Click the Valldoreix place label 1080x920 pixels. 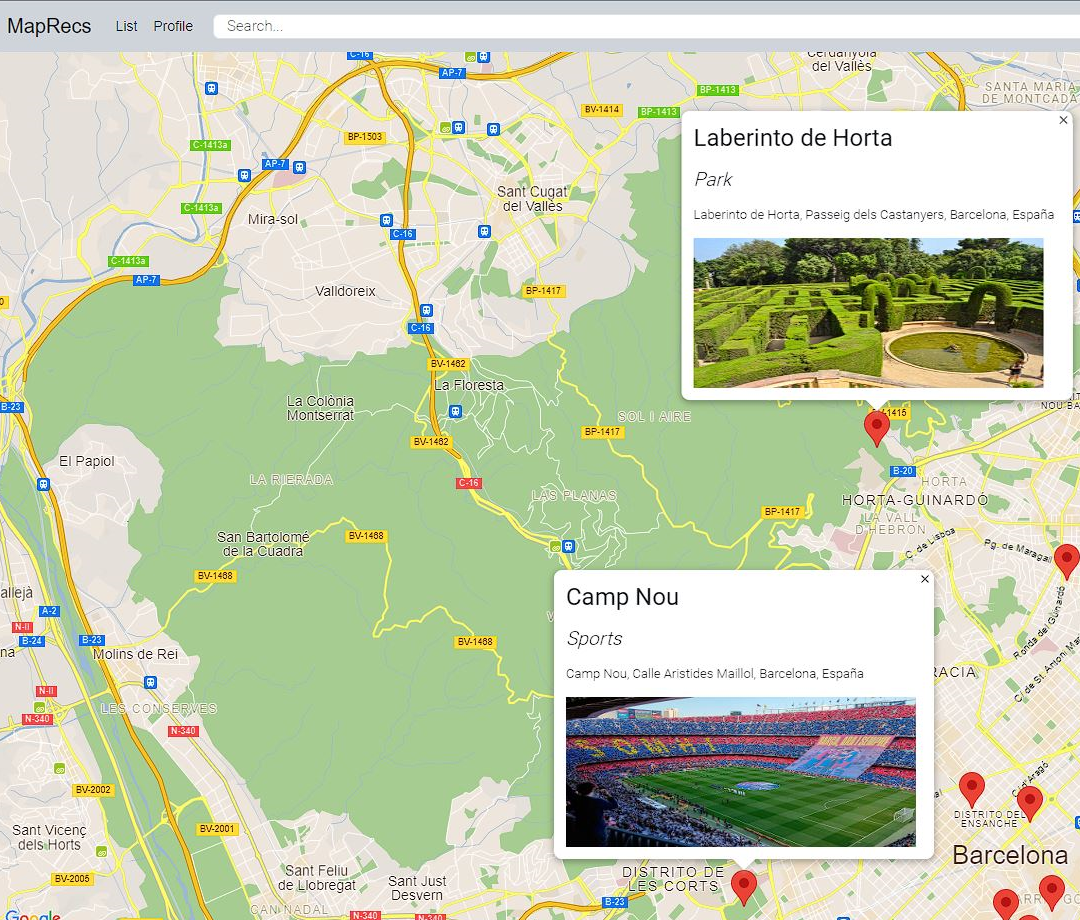(345, 291)
